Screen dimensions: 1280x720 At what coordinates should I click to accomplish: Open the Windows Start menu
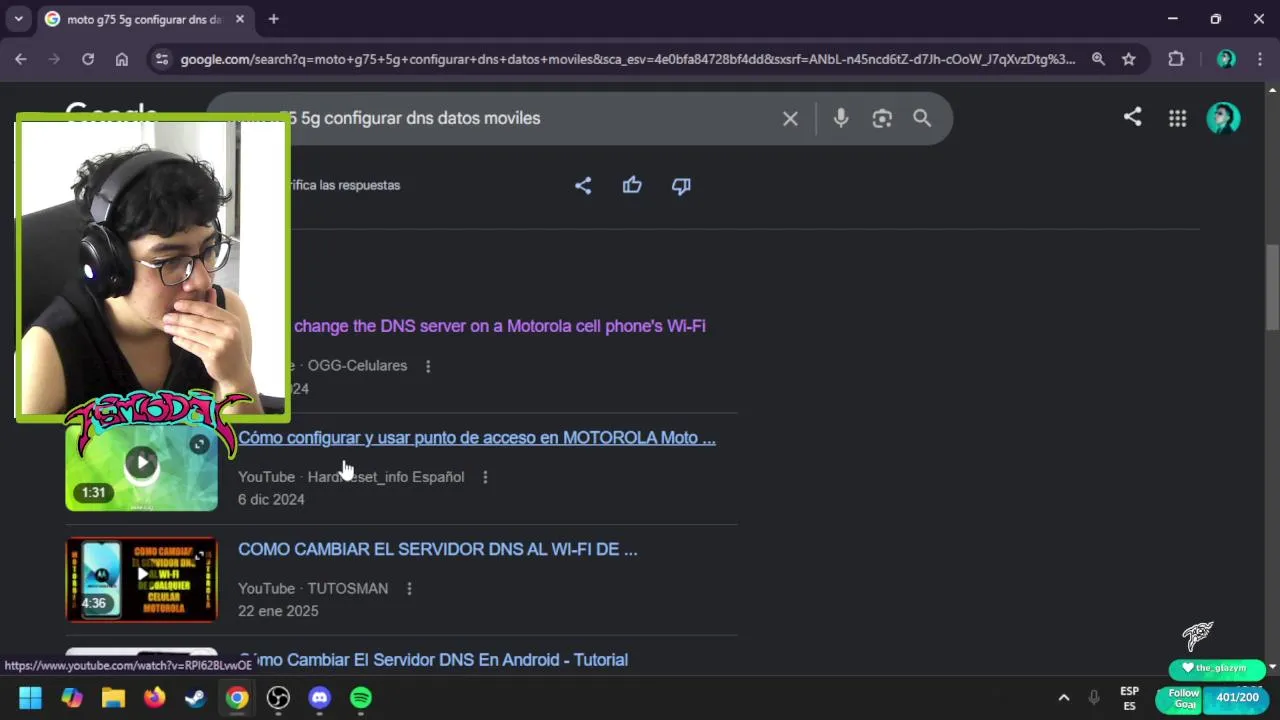30,698
